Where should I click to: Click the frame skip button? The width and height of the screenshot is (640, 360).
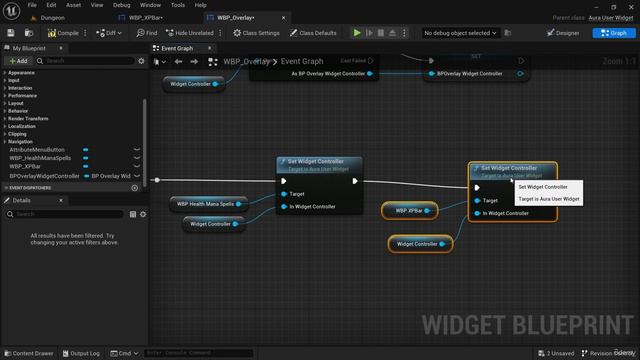pos(369,33)
